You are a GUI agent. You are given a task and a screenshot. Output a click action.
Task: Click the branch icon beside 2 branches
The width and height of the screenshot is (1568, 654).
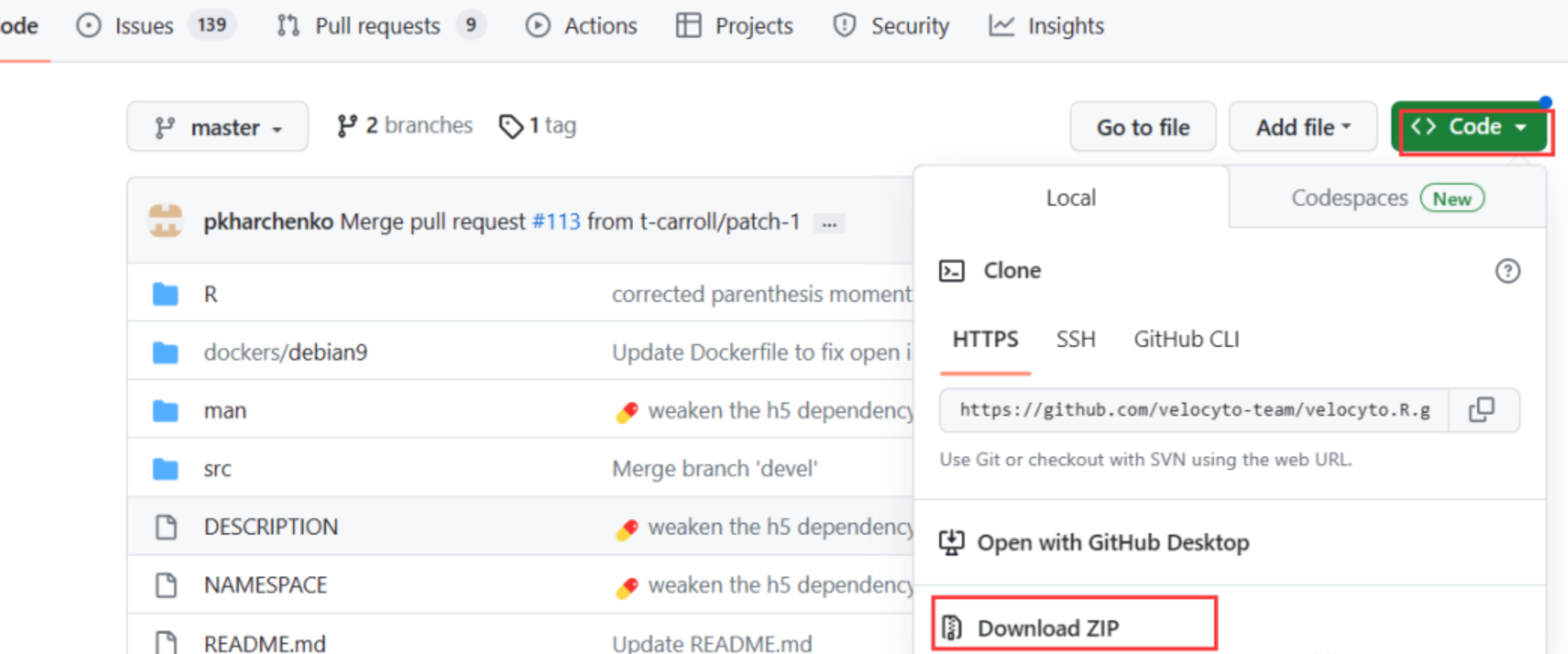coord(346,126)
